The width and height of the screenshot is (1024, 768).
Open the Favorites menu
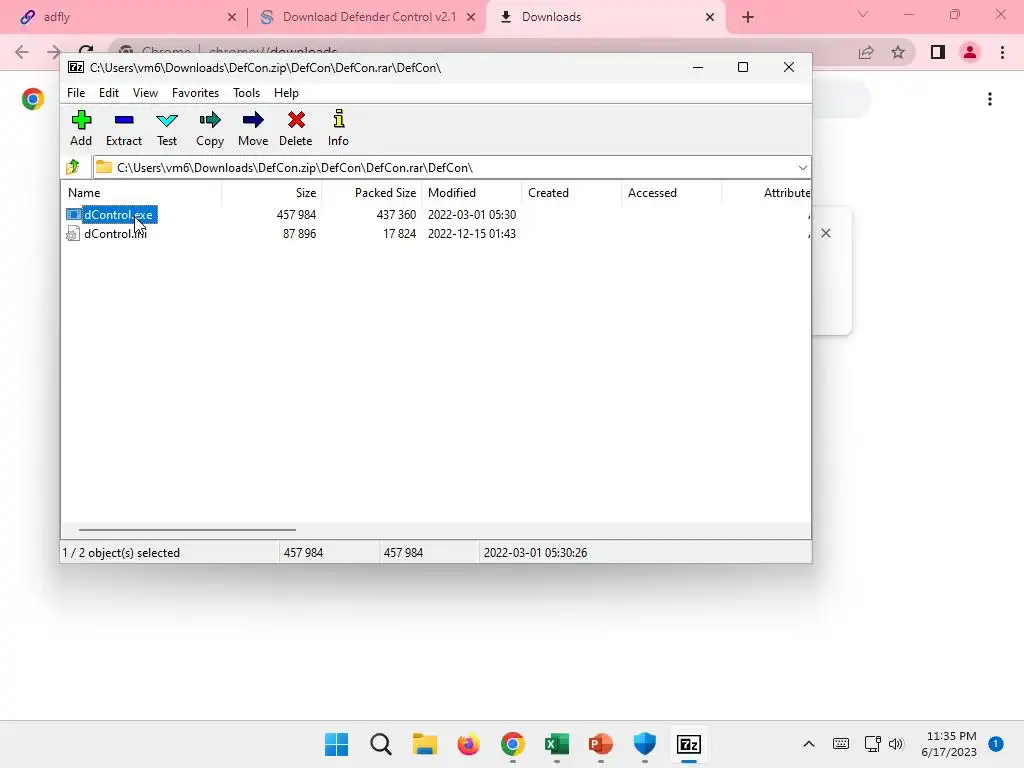coord(195,93)
